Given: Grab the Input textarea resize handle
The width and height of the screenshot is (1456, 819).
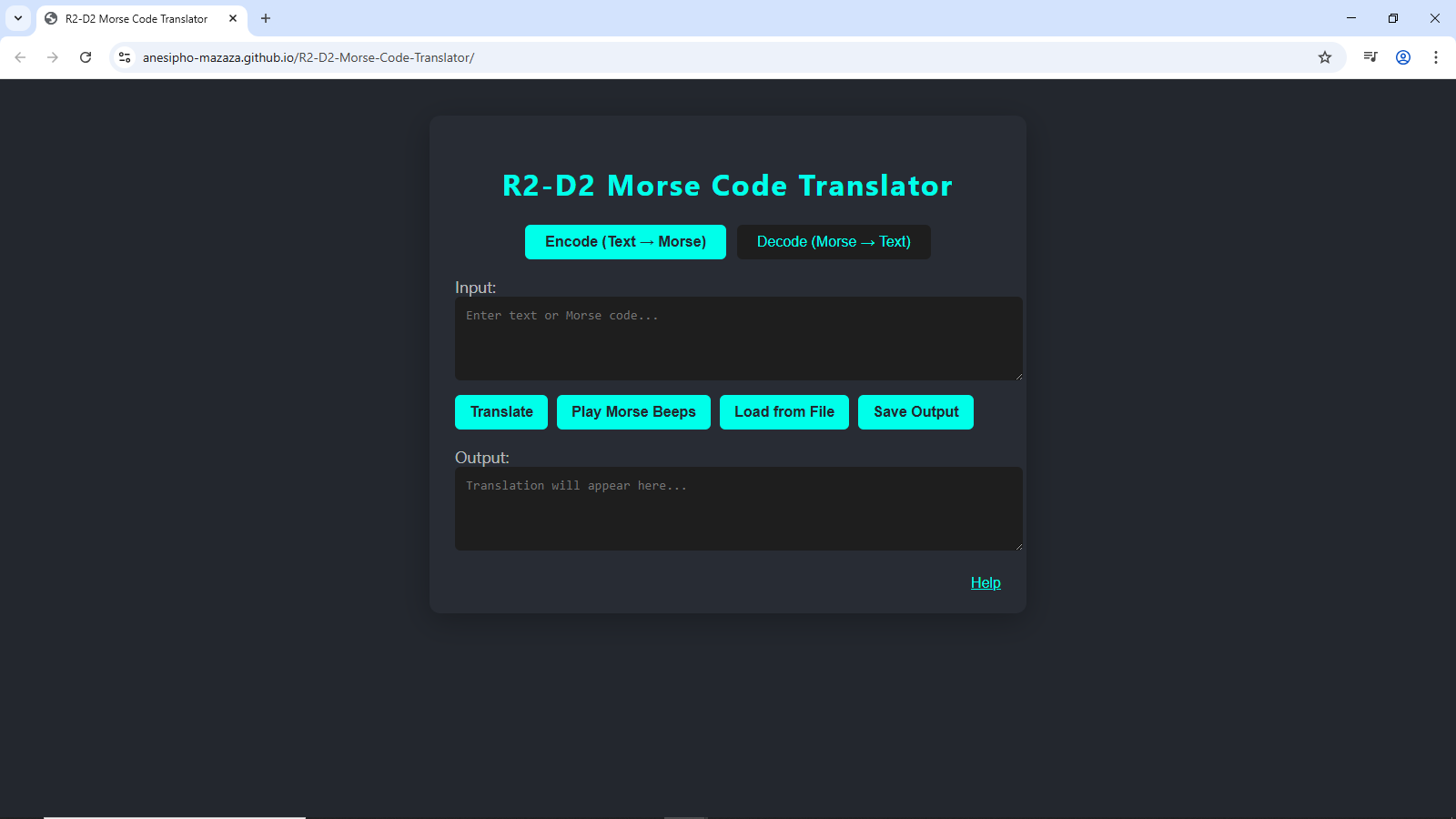Looking at the screenshot, I should (x=1018, y=376).
